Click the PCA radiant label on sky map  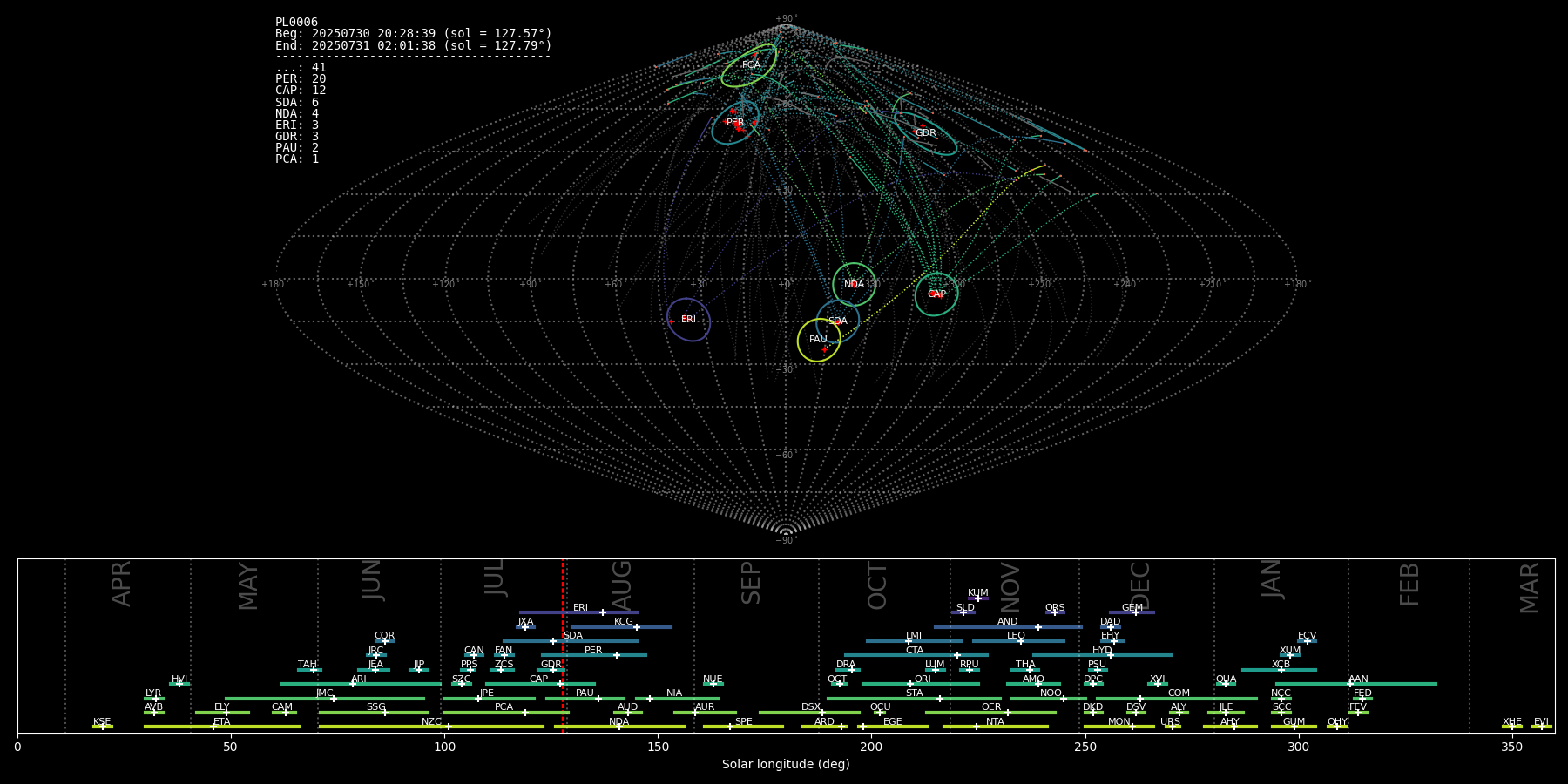[751, 65]
